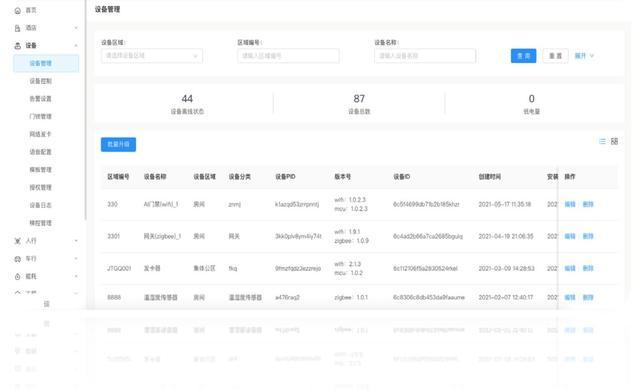Click the 设备PID column header
Image resolution: width=640 pixels, height=389 pixels.
click(x=285, y=177)
